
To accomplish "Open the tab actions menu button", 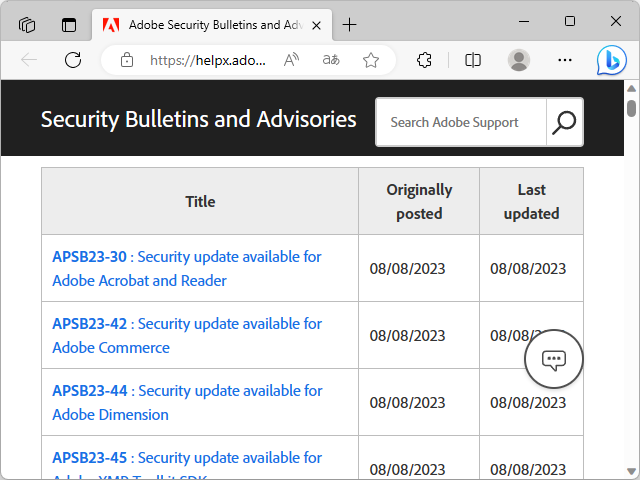I will [x=69, y=24].
